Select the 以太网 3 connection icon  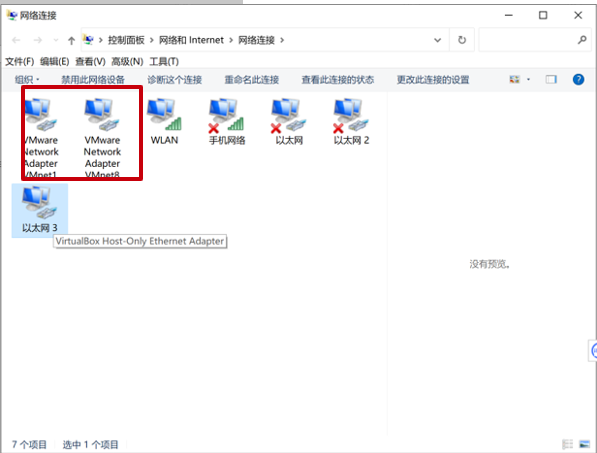pos(40,202)
